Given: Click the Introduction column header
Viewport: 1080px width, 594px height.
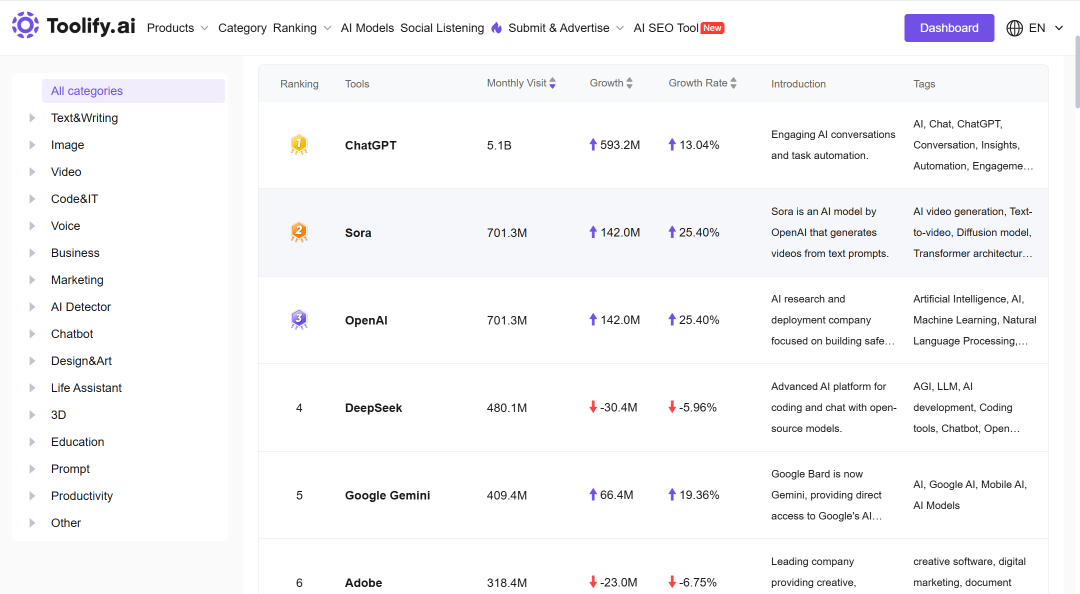Looking at the screenshot, I should tap(798, 84).
